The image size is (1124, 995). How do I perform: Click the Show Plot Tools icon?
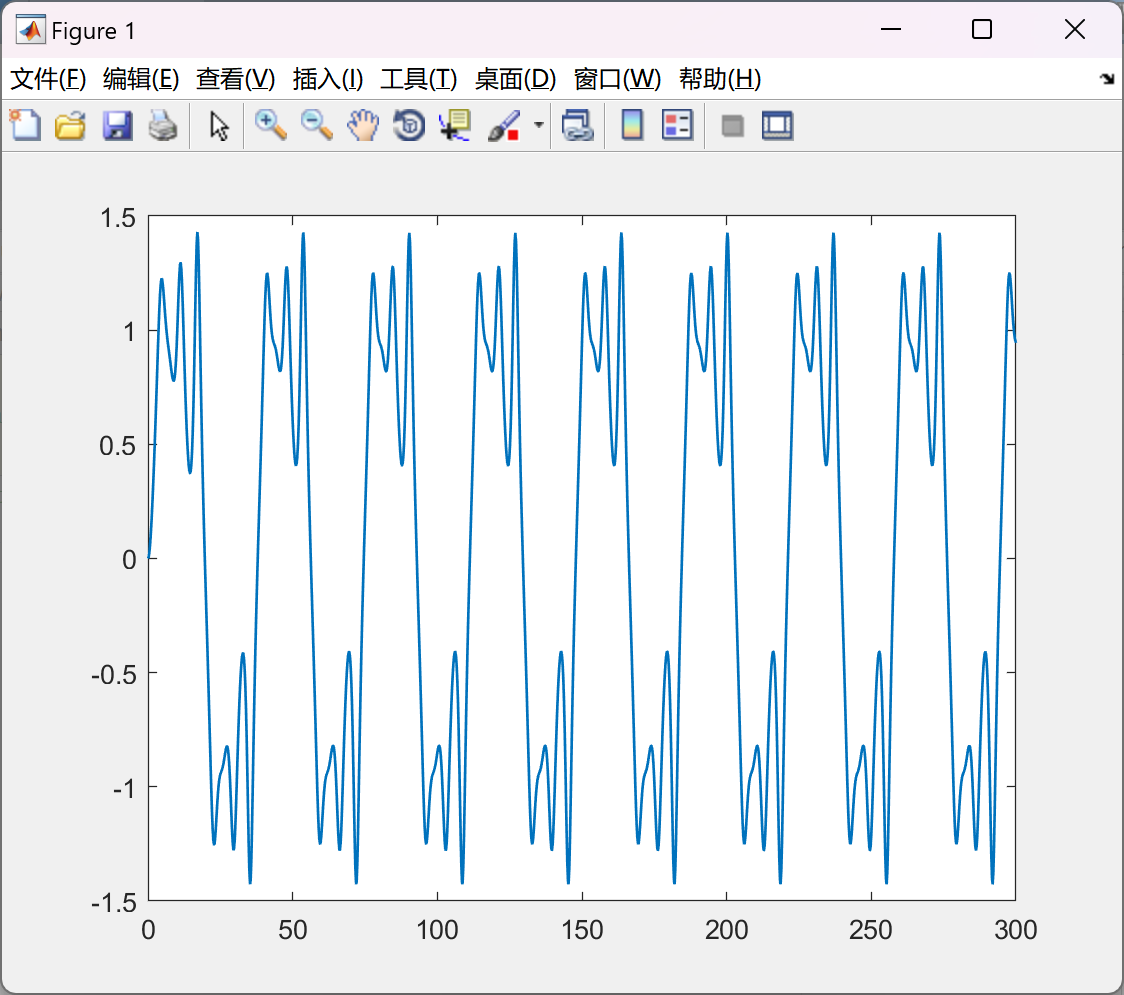pyautogui.click(x=777, y=125)
